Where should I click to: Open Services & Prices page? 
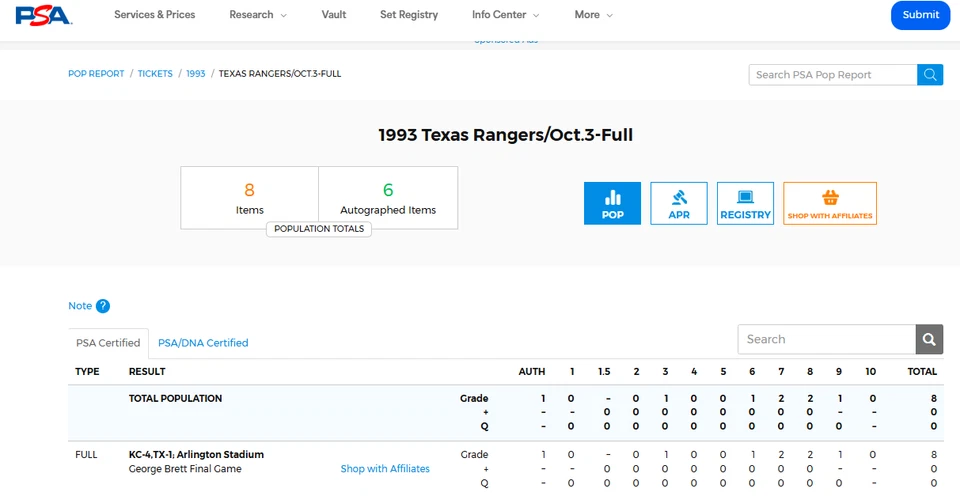point(154,15)
